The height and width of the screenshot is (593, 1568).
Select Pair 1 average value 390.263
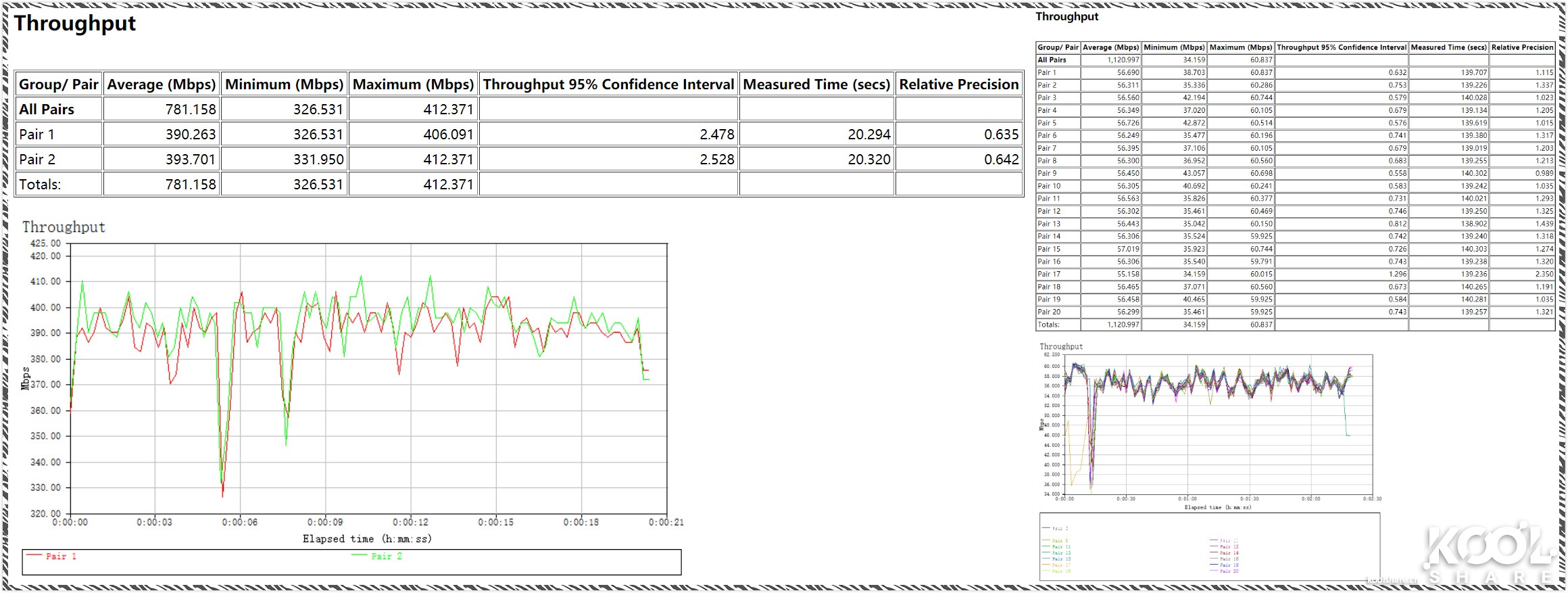point(191,135)
